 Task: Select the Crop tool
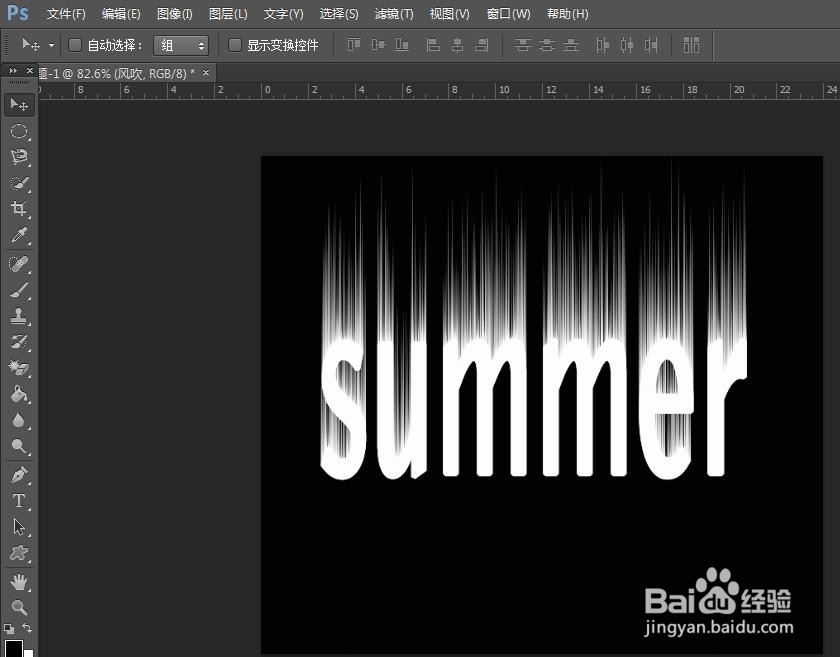[x=19, y=208]
